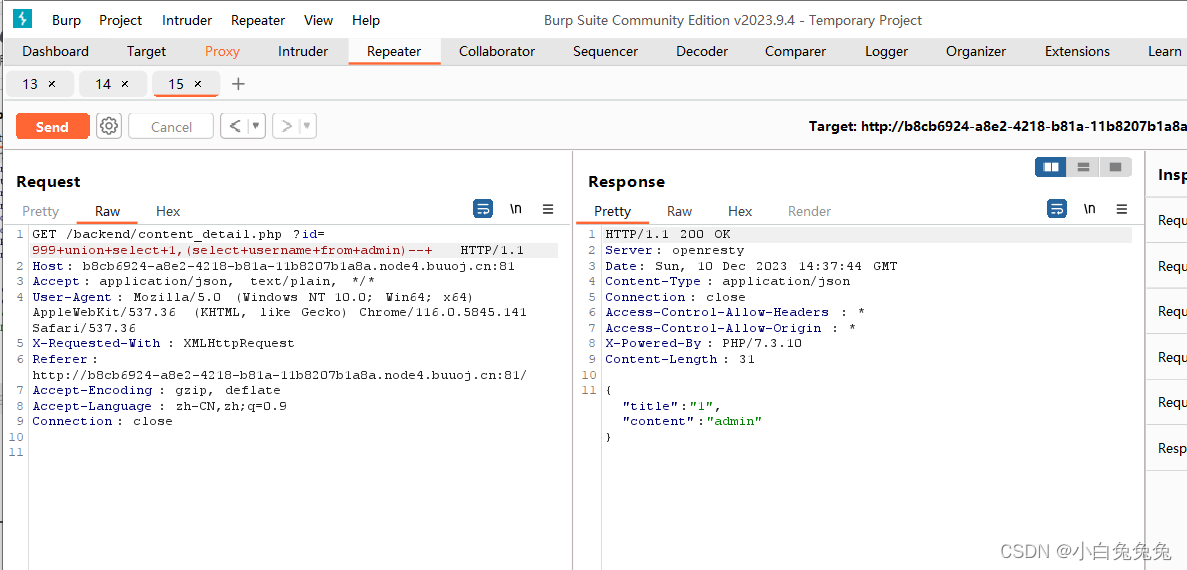Show Request in Hex view
This screenshot has width=1187, height=570.
[168, 211]
